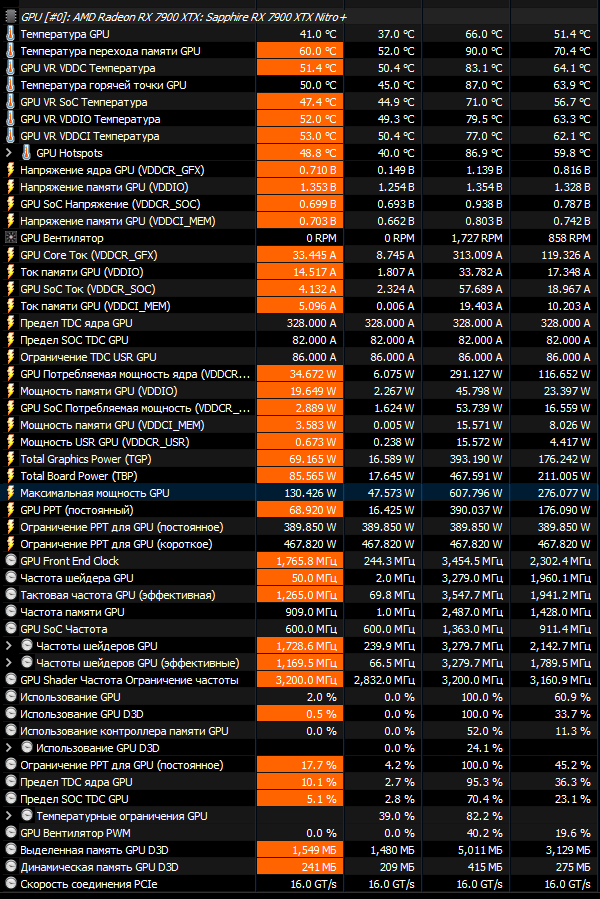Click lightning icon for GPU Core Ток (VDDCR_GFX)
Viewport: 600px width, 899px height.
click(10, 255)
